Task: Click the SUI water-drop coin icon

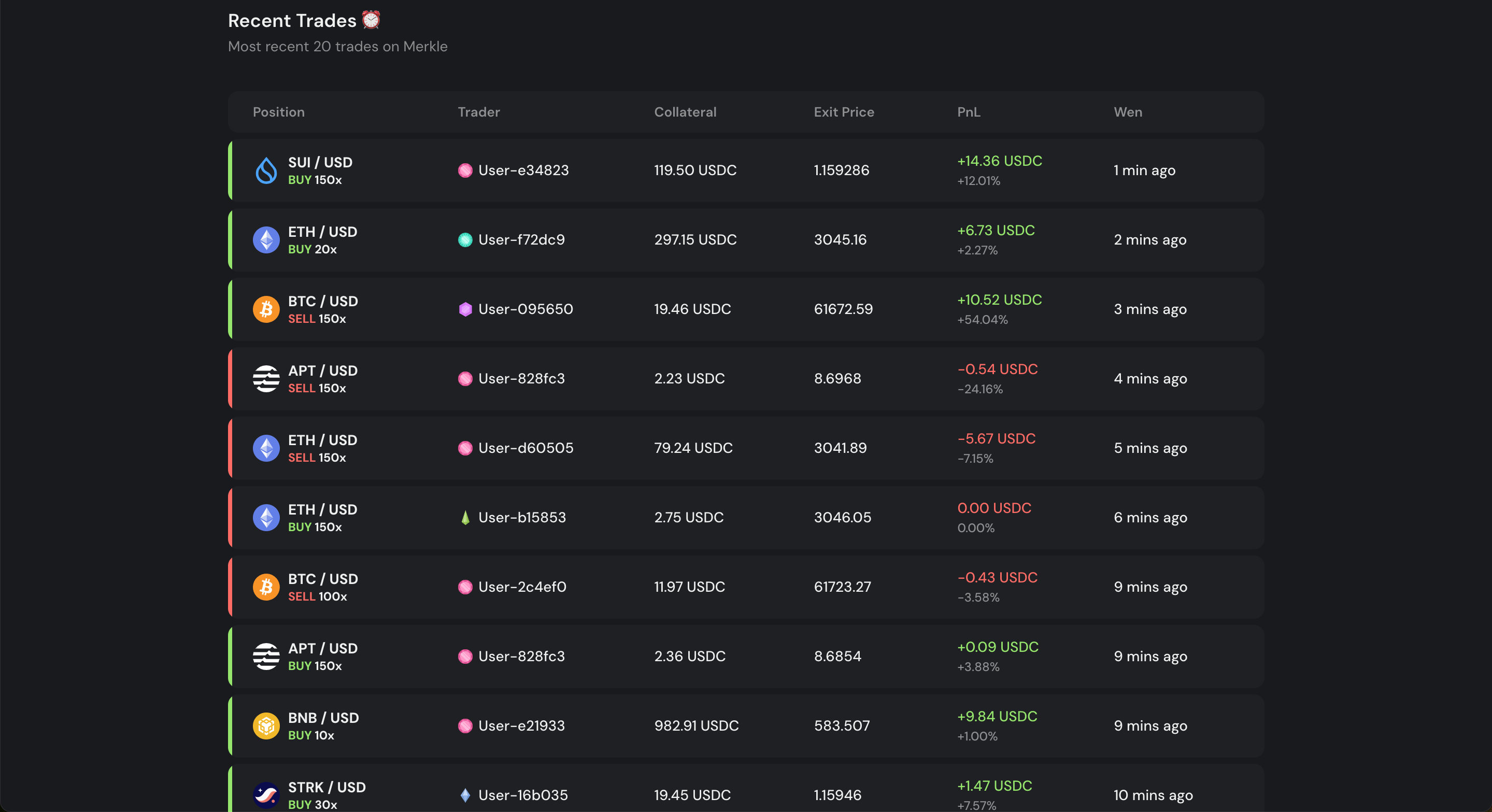Action: 266,170
